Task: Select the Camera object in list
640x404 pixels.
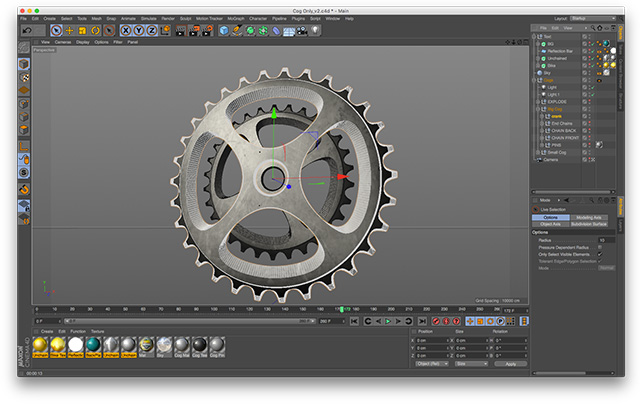Action: click(x=551, y=159)
